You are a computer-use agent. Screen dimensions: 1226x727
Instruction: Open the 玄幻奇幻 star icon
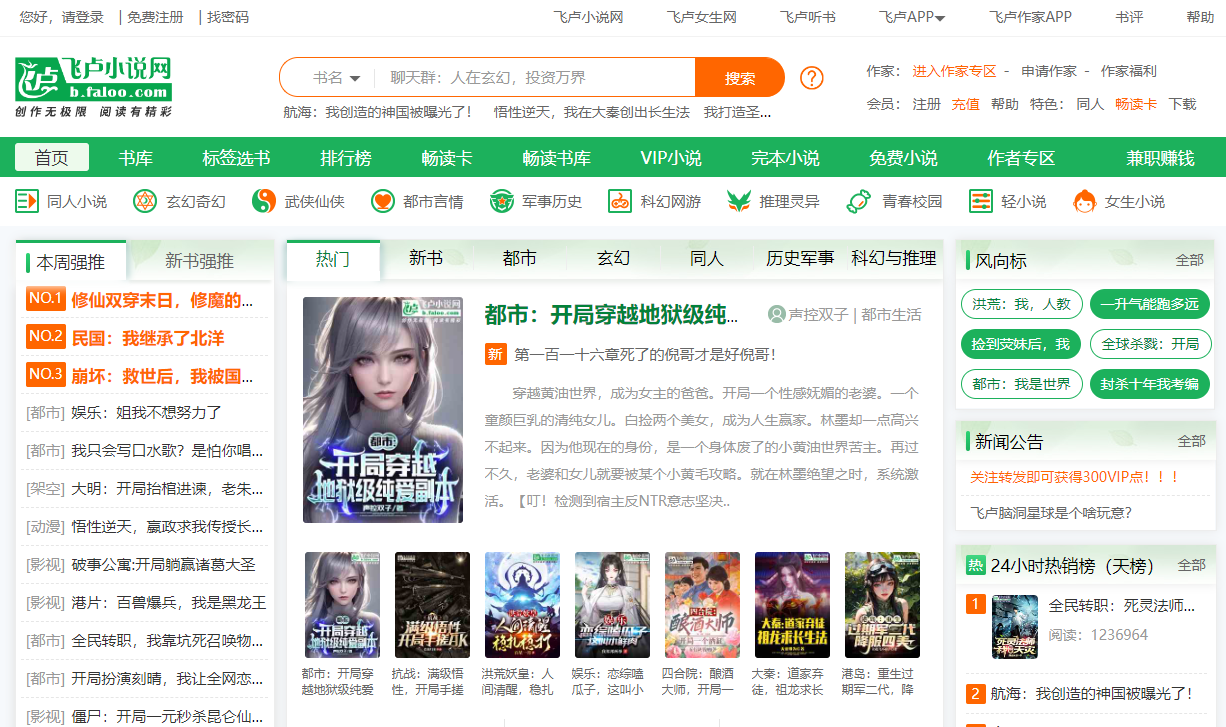click(145, 201)
